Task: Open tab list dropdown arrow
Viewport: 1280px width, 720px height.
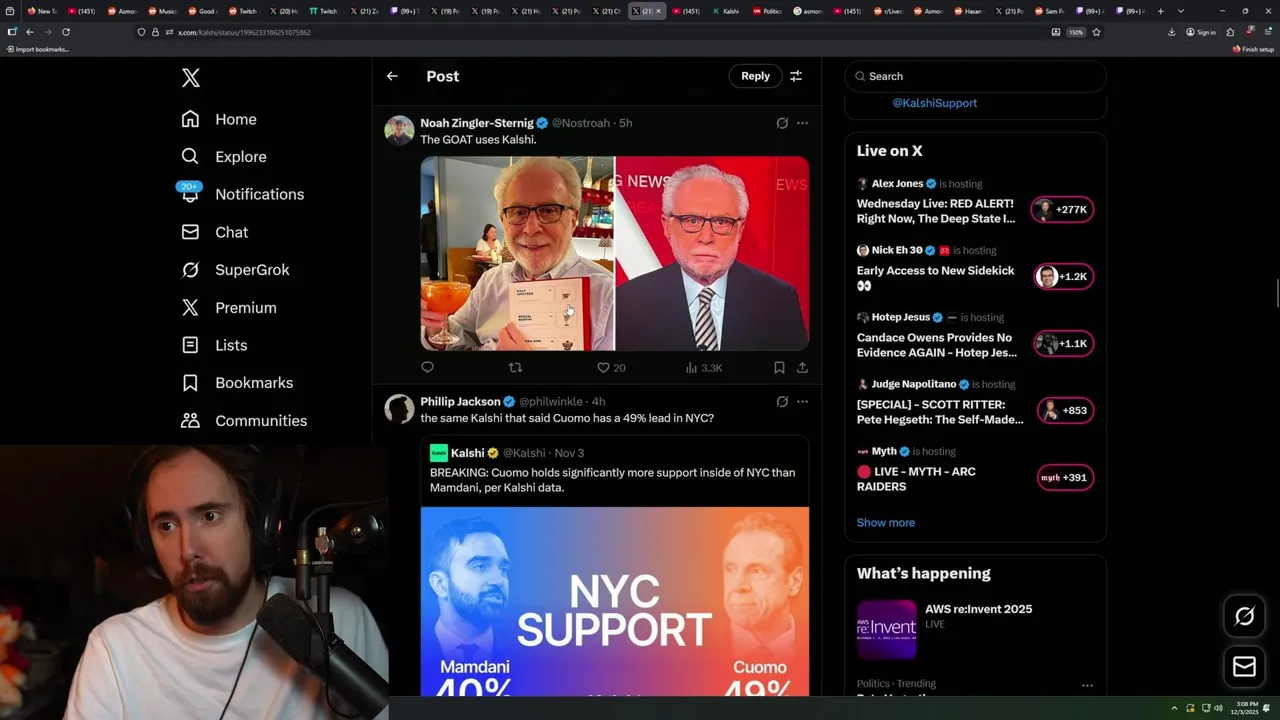Action: [x=1181, y=11]
